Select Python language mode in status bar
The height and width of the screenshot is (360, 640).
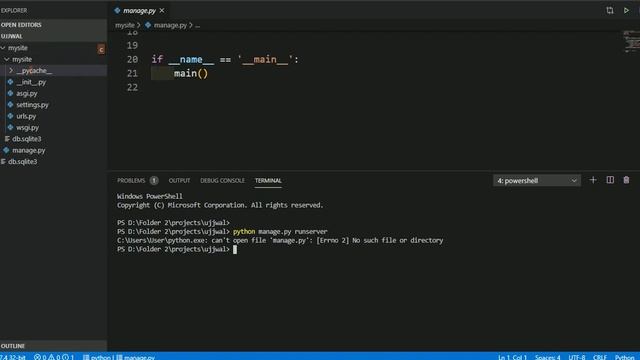pos(624,357)
